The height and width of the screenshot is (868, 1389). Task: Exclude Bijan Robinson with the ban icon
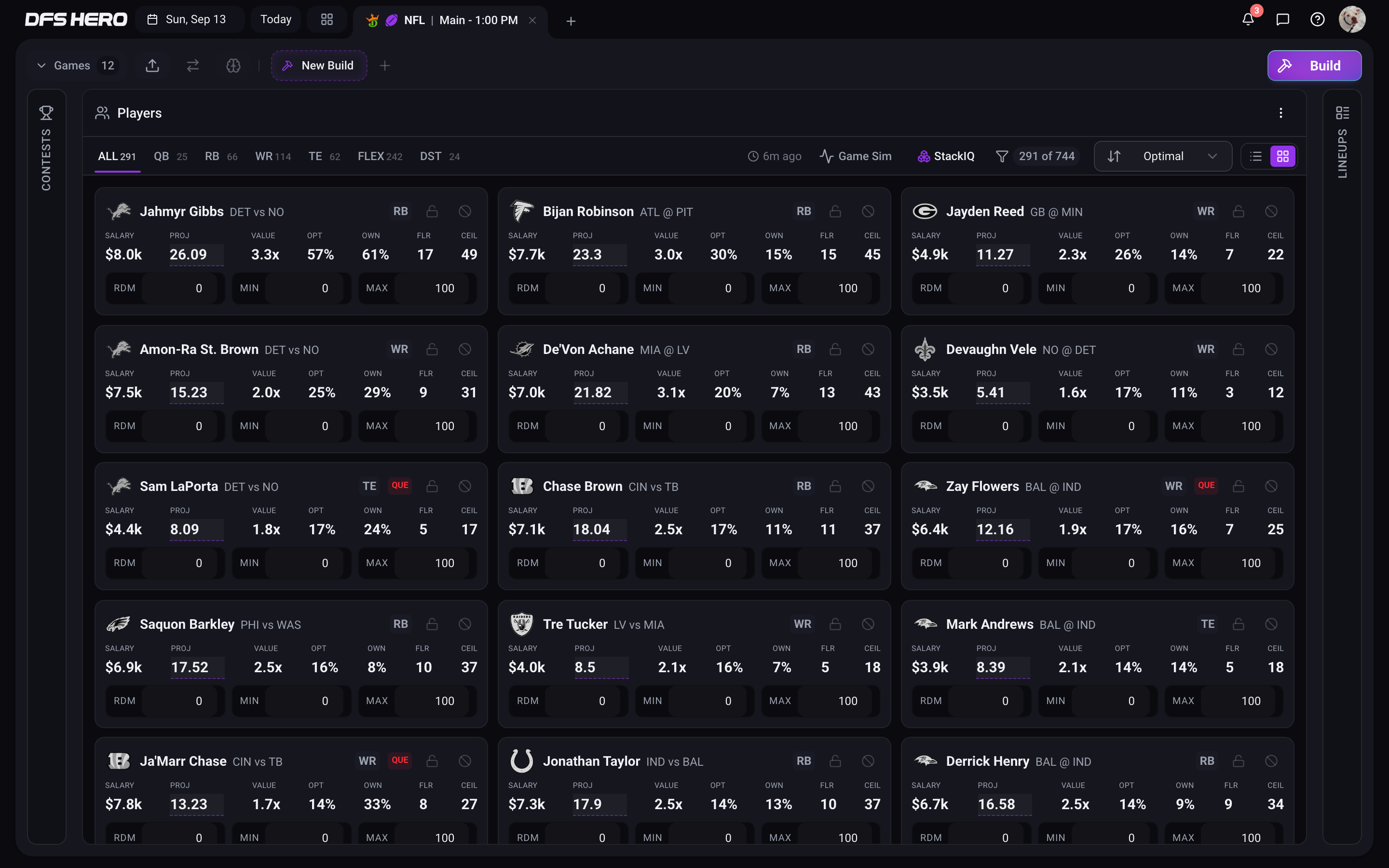click(868, 211)
